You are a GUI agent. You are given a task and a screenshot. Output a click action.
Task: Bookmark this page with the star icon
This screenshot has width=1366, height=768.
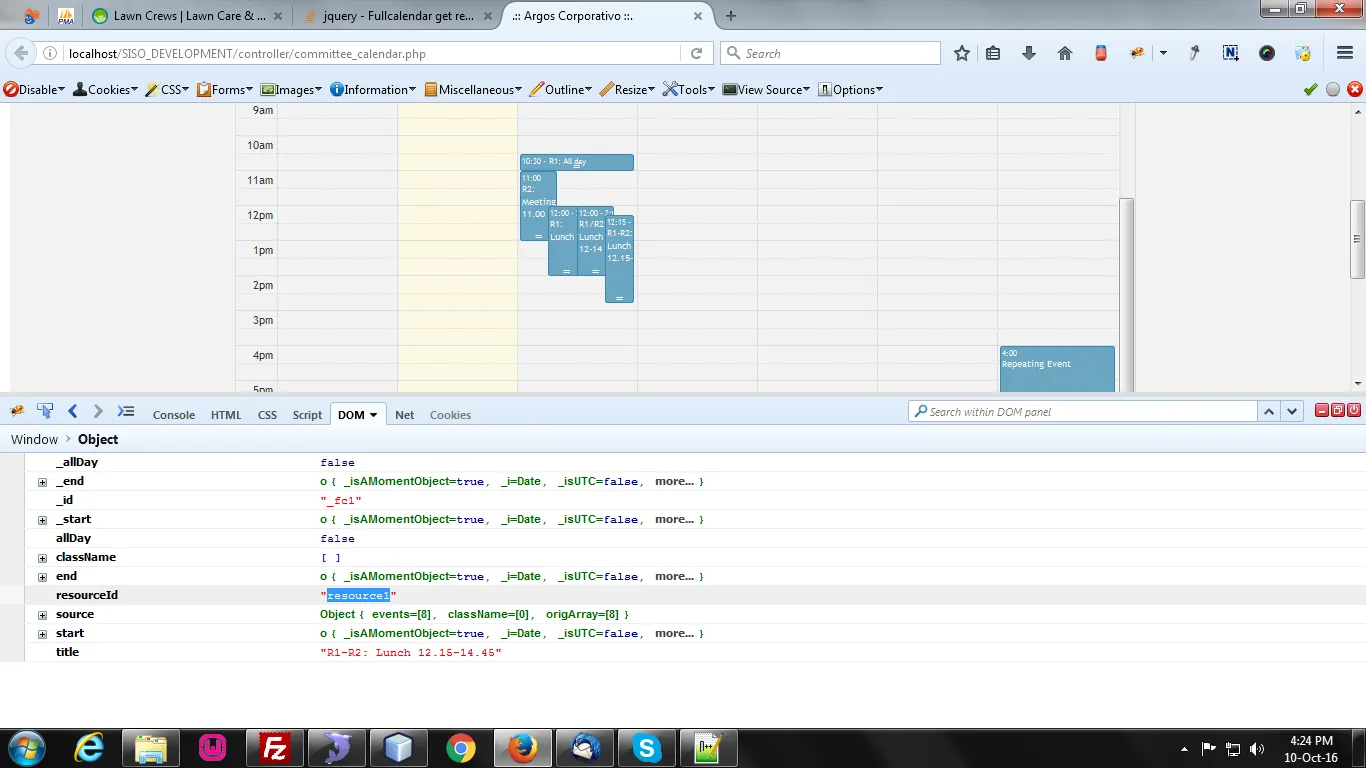click(962, 54)
